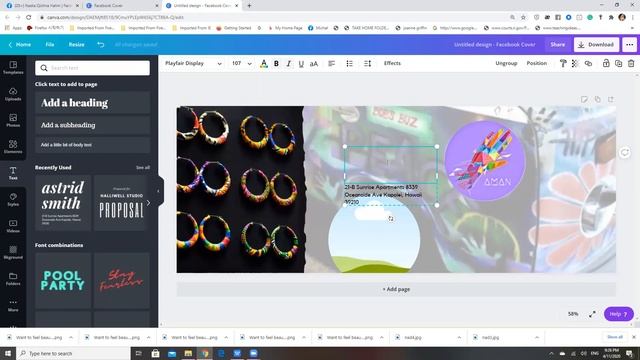
Task: Open the Help button
Action: [x=618, y=314]
